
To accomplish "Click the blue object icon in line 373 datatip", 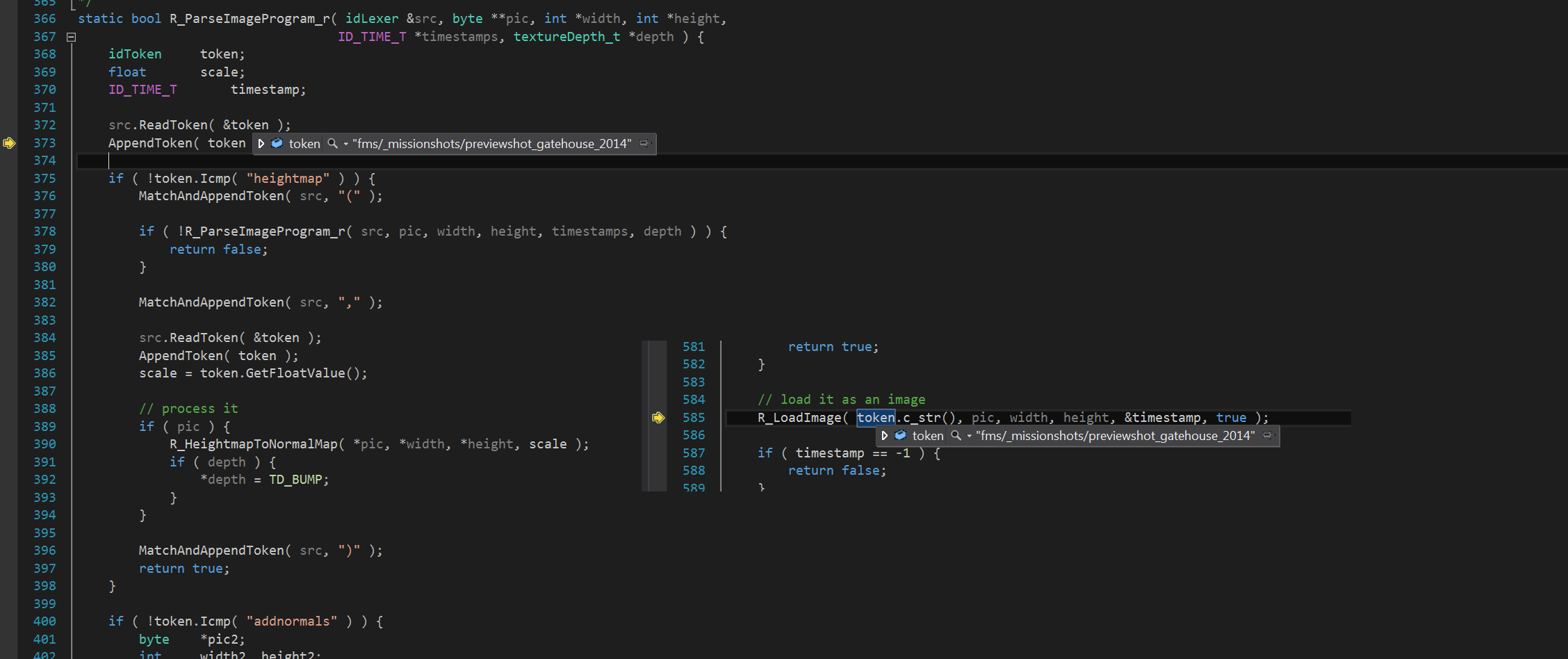I will point(277,144).
